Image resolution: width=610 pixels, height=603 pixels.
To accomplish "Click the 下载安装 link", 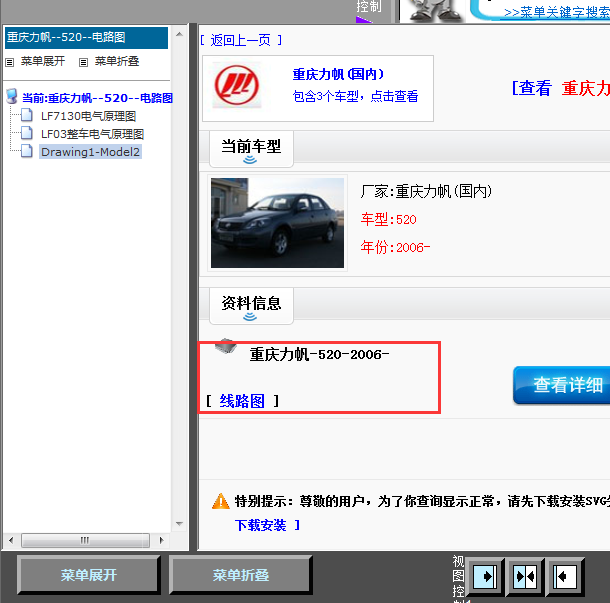I will coord(260,525).
